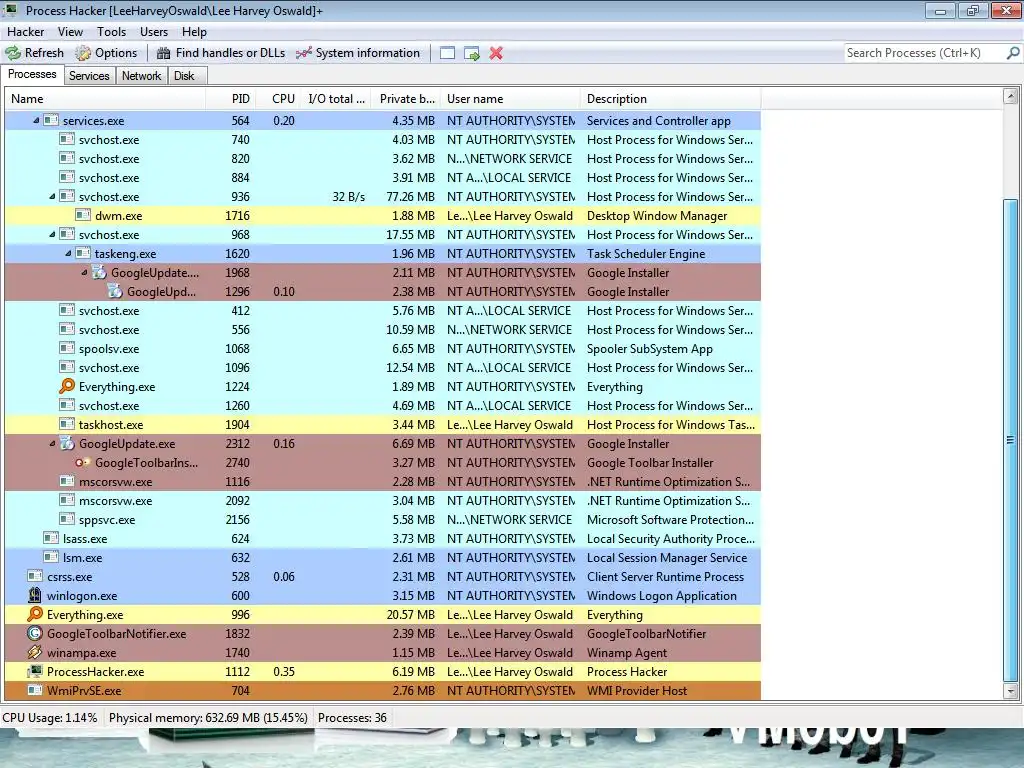The image size is (1024, 768).
Task: Click the scrollbar down arrow
Action: 1010,690
